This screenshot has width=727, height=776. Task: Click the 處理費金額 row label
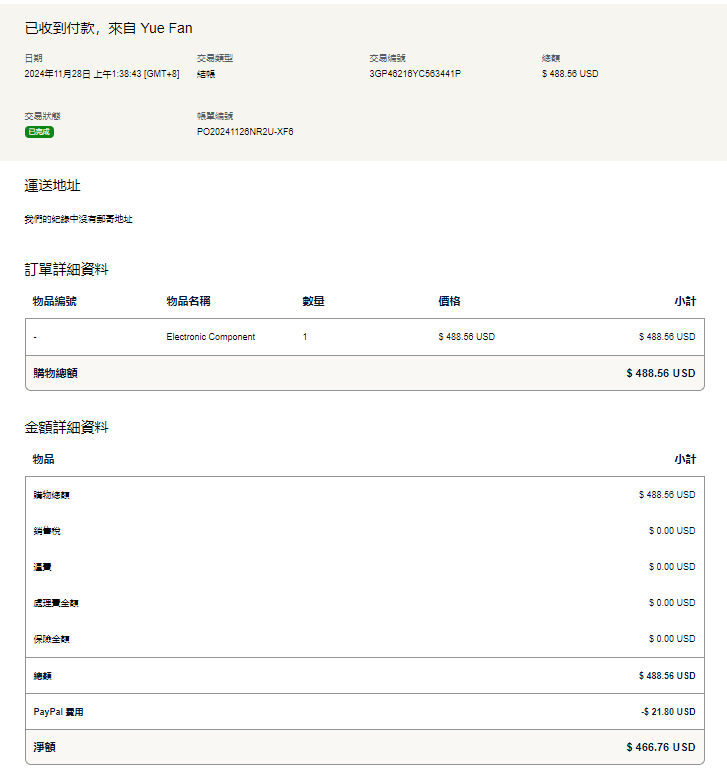(x=55, y=603)
